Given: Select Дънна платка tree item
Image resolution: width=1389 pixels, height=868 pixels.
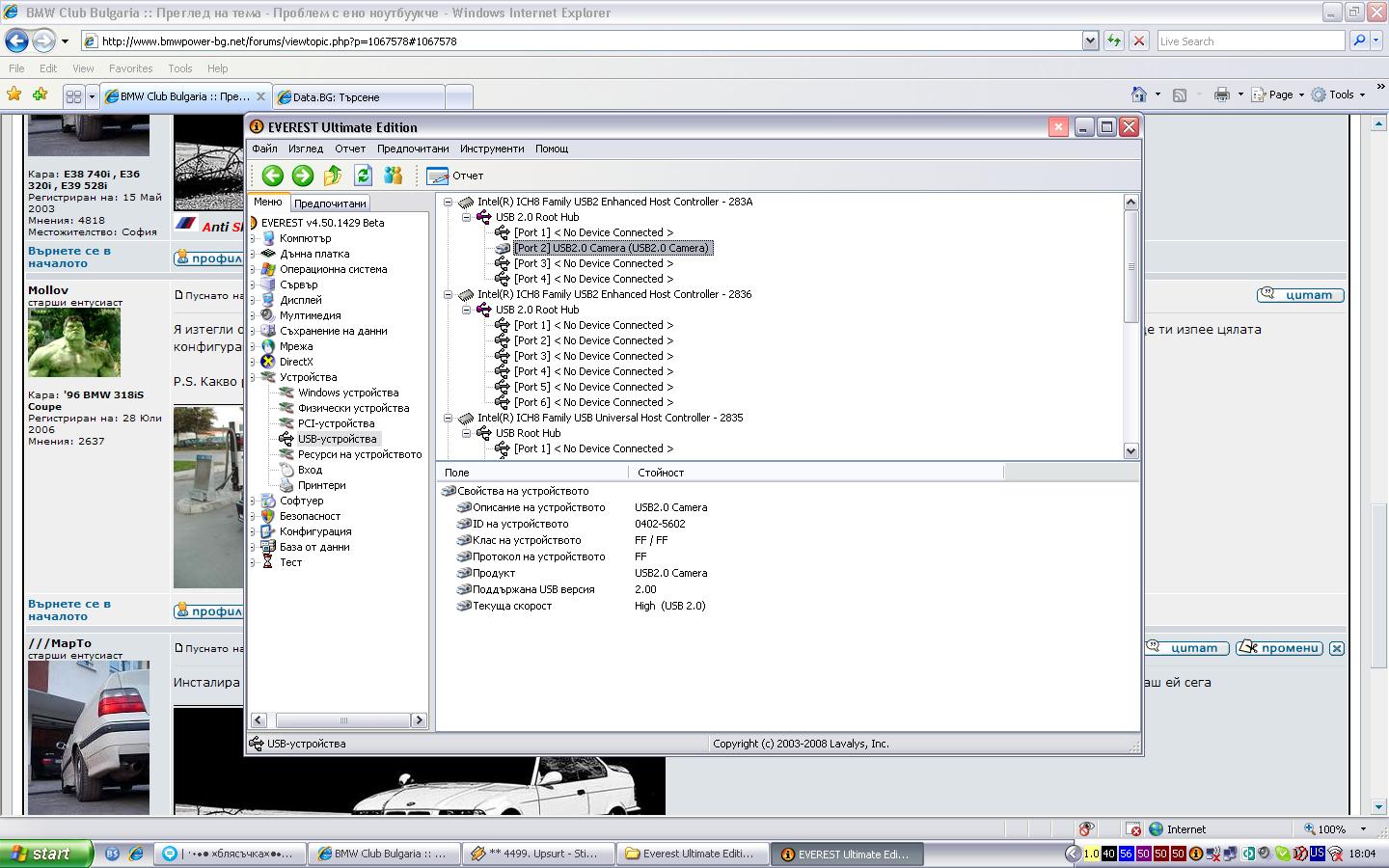Looking at the screenshot, I should [314, 254].
